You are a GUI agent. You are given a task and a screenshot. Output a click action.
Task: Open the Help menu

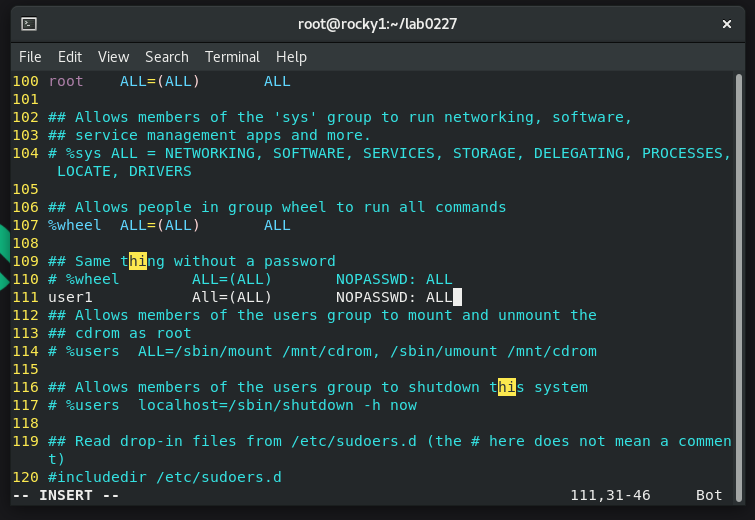(291, 57)
